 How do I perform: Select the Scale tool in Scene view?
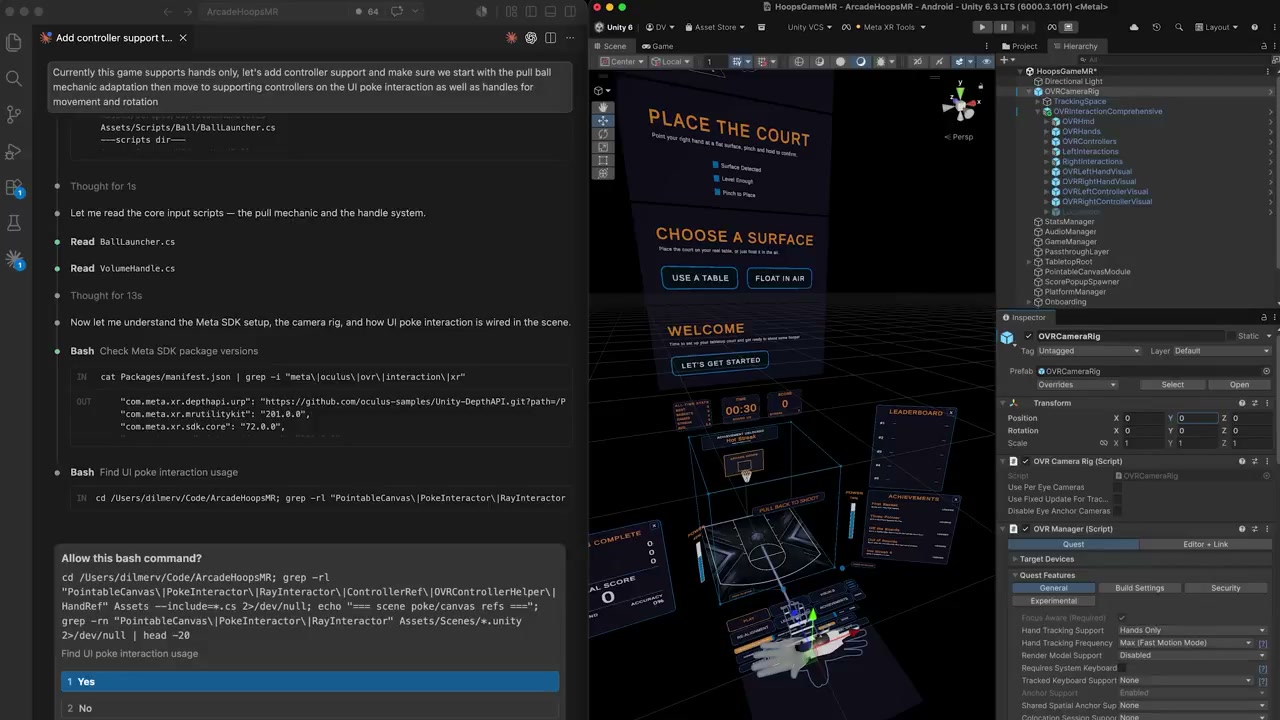click(602, 147)
